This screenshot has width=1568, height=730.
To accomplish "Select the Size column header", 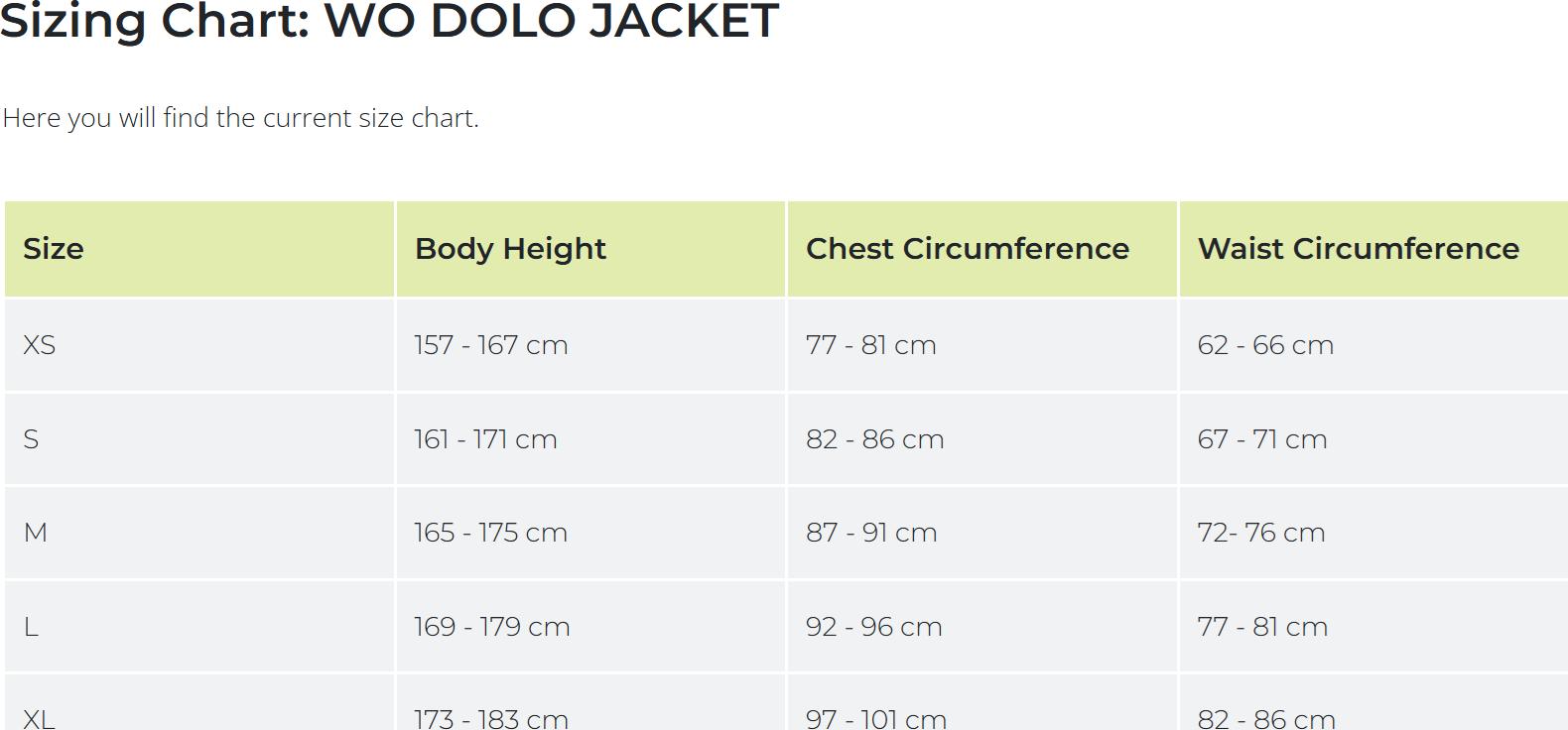I will [x=54, y=249].
